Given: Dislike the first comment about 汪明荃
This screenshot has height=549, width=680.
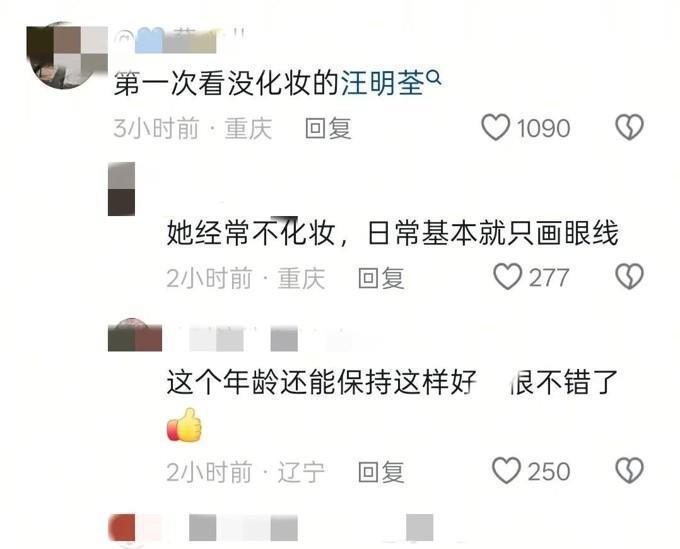Looking at the screenshot, I should click(630, 127).
